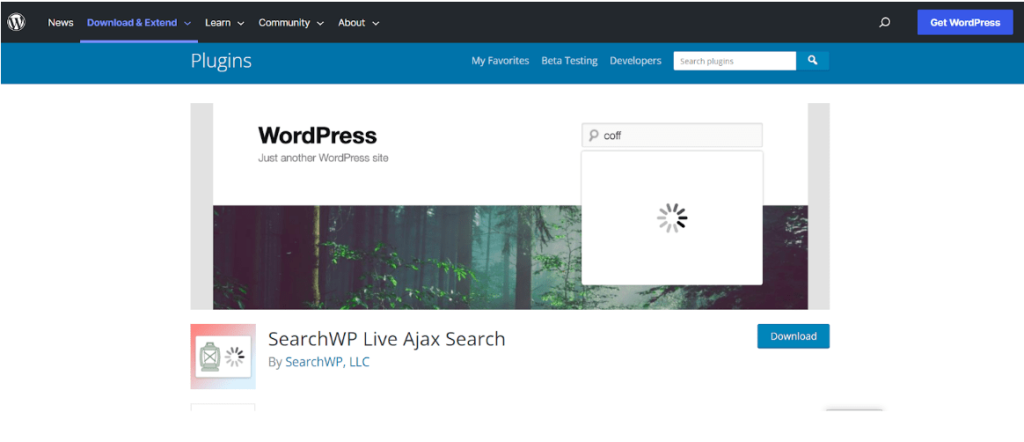The image size is (1024, 442).
Task: Open the News menu item
Action: [61, 22]
